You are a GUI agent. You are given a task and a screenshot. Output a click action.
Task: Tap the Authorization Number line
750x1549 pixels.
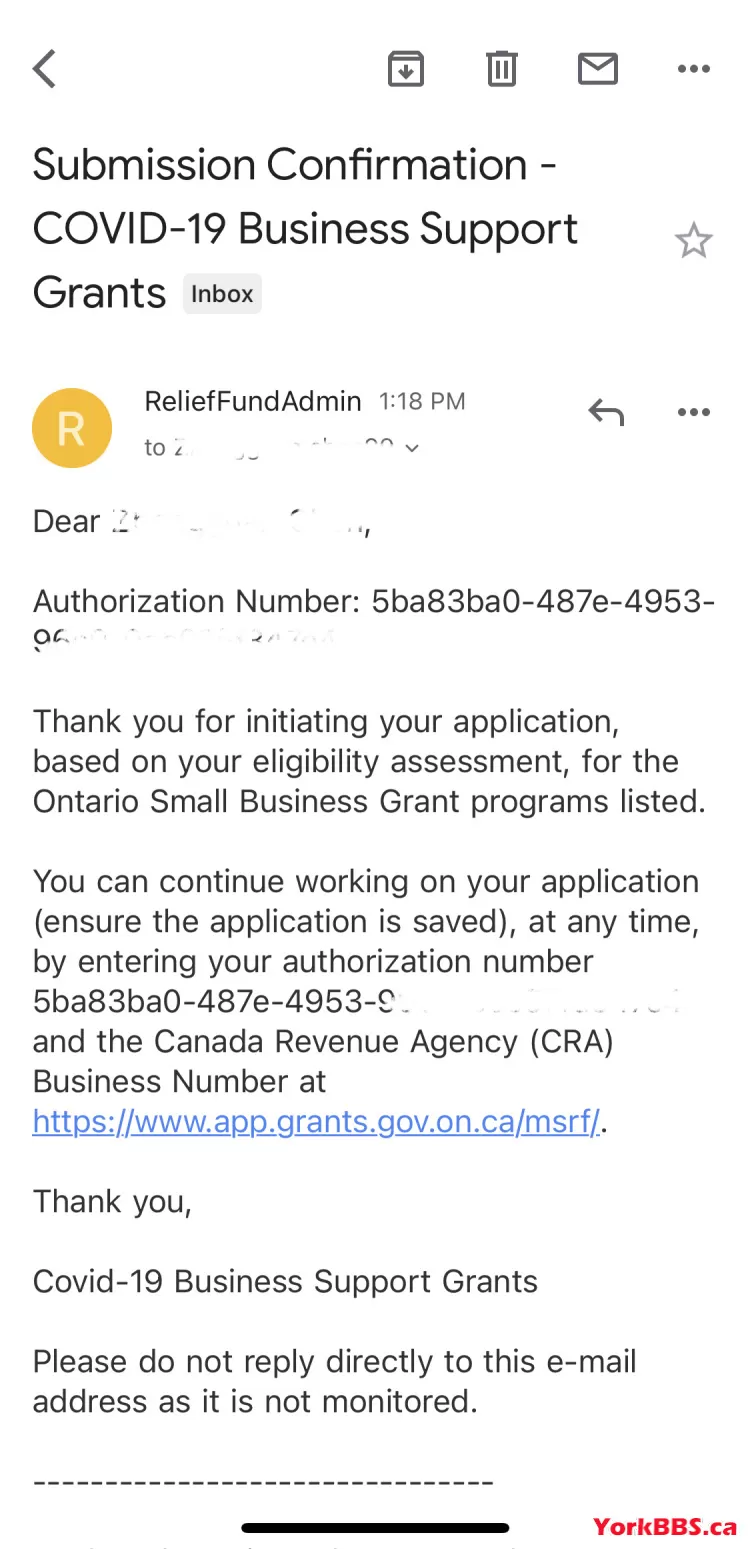(374, 620)
